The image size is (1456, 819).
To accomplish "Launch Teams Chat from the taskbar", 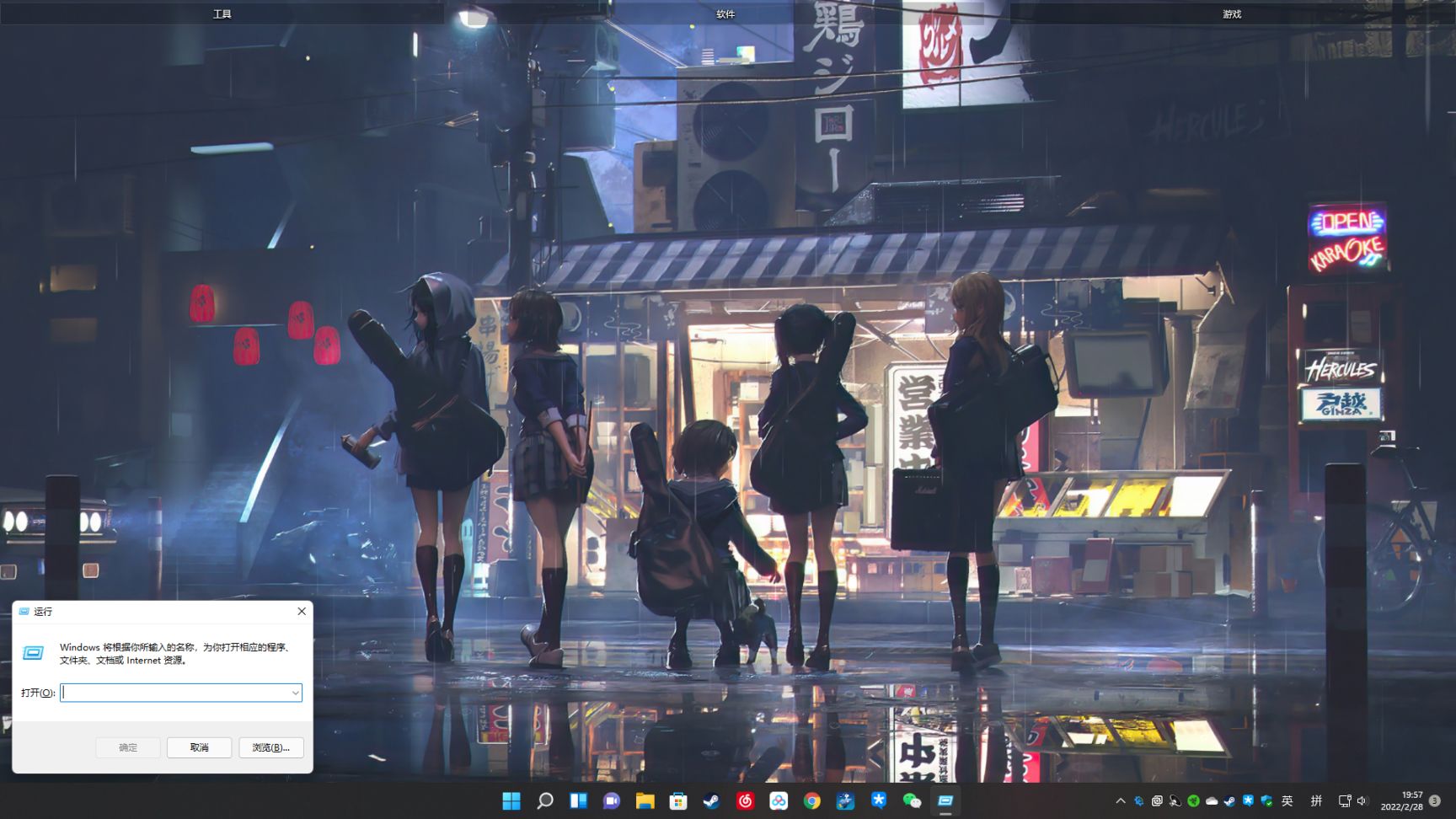I will point(612,800).
